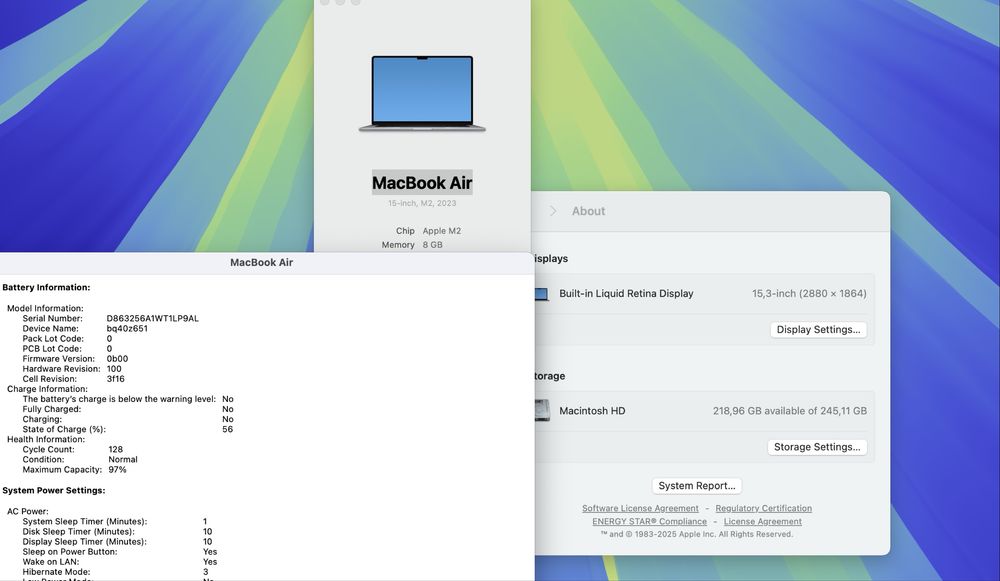This screenshot has width=1000, height=581.
Task: Click the 'Macintosh HD' storage label
Action: (x=592, y=411)
